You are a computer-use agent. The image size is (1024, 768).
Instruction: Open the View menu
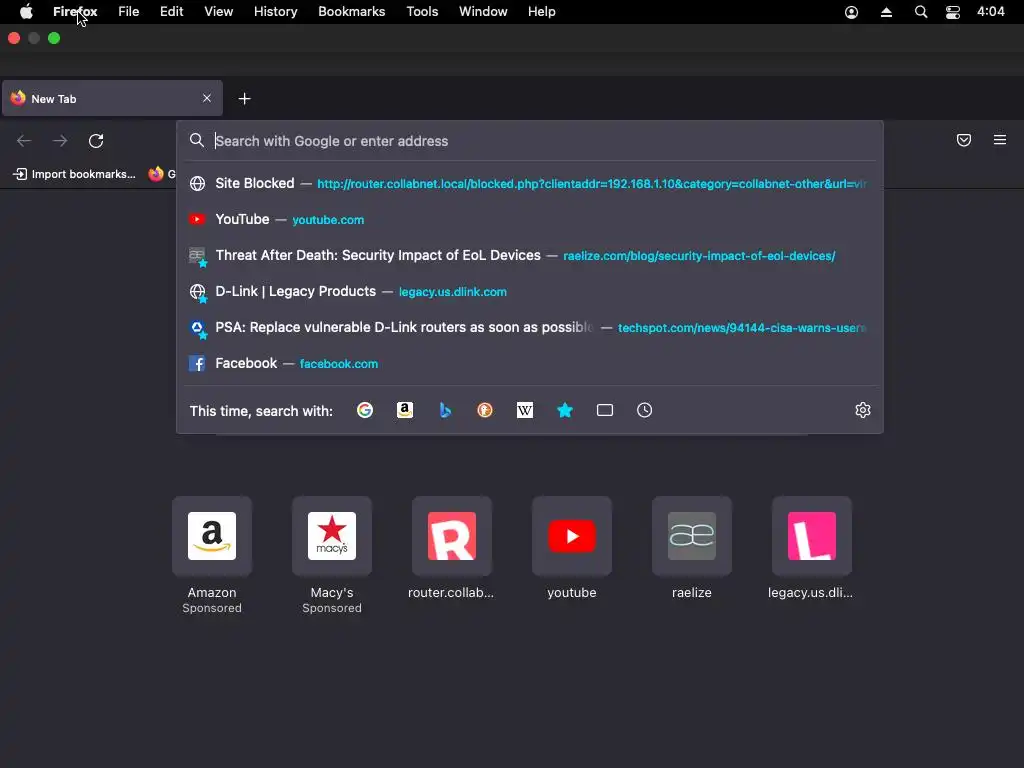[x=219, y=12]
